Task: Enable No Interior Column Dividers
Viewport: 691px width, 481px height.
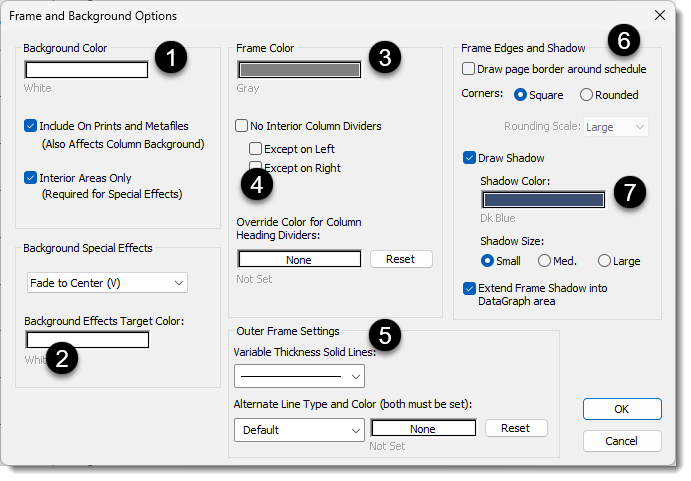Action: (x=242, y=127)
